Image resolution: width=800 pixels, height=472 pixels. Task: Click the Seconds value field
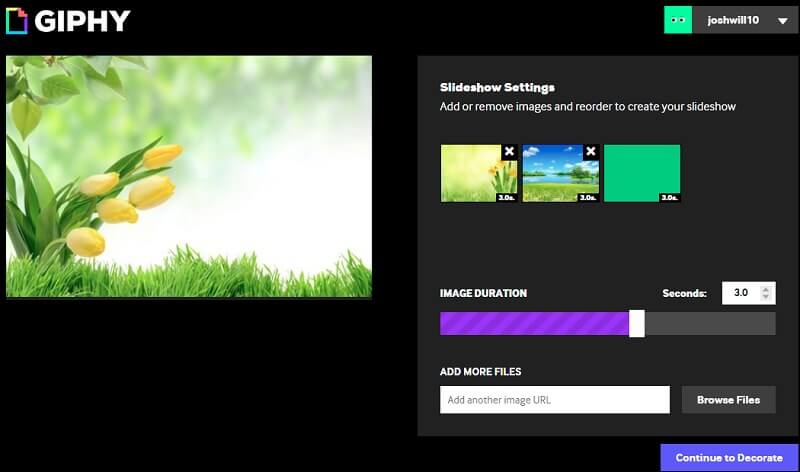tap(738, 293)
